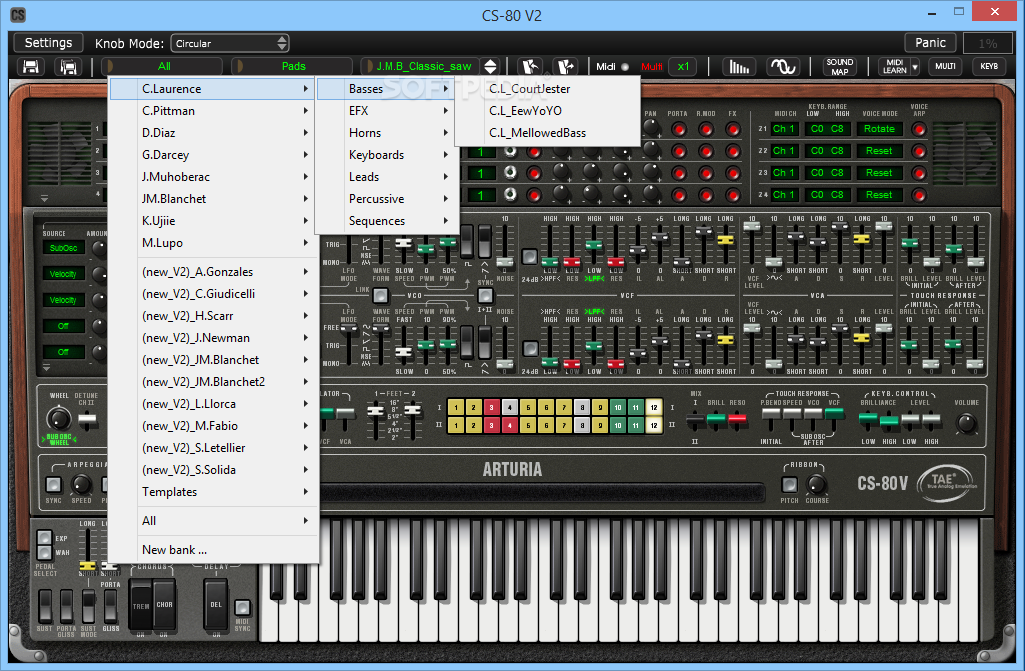Screen dimensions: 1025x671
Task: Open the Leads category submenu
Action: [386, 177]
